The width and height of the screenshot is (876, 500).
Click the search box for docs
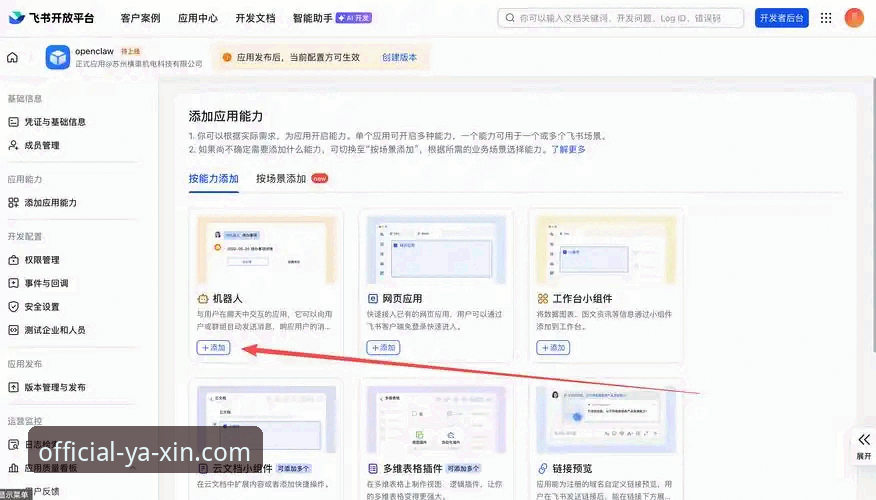coord(621,18)
